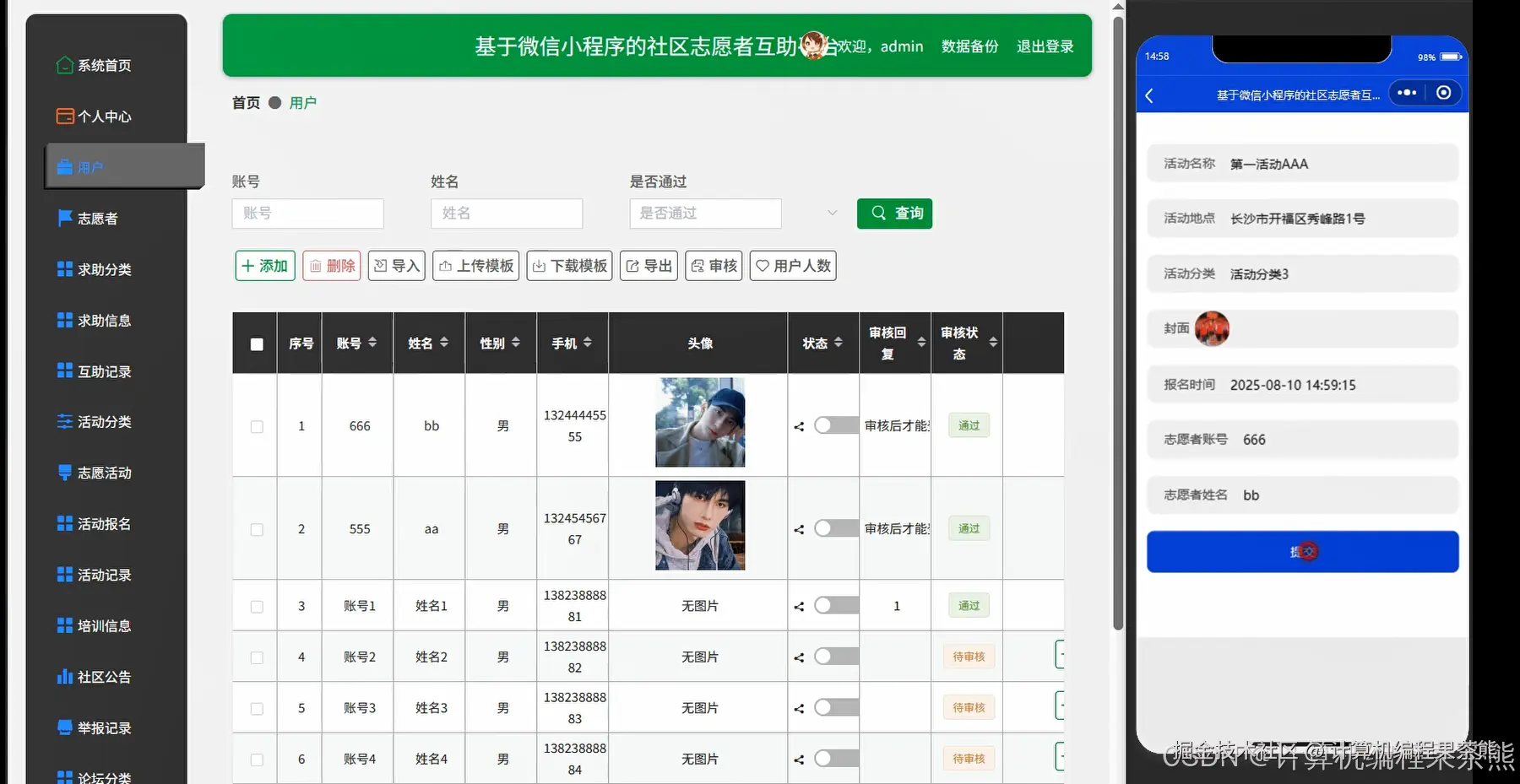
Task: Click the grid icon beside 活动报名
Action: click(65, 523)
